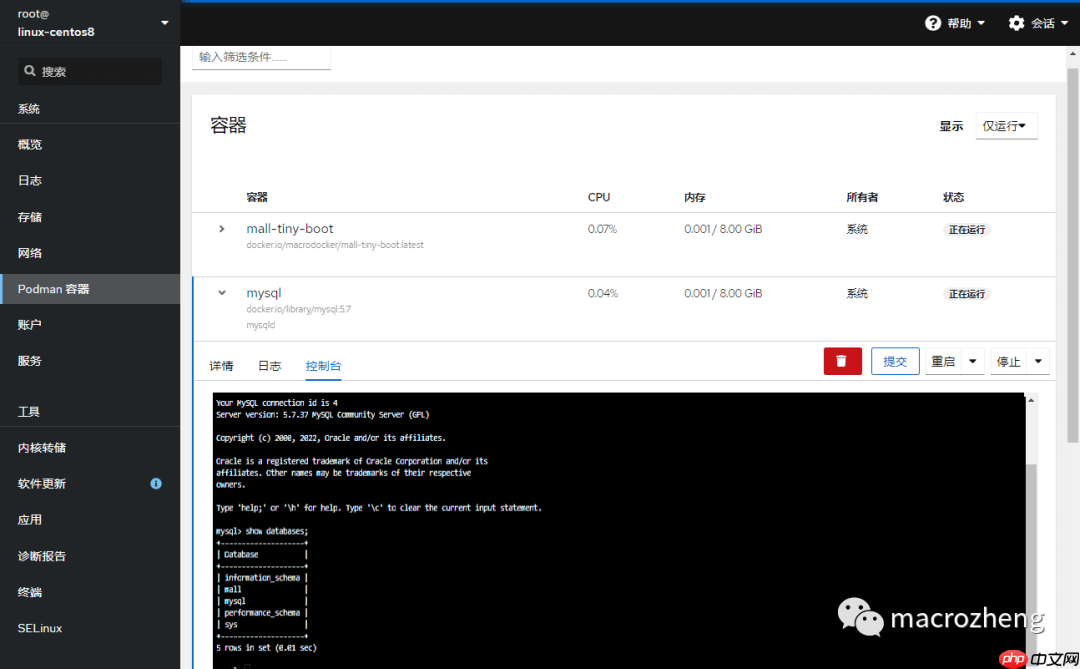Open the root@linux-centos8 account dropdown
Image resolution: width=1080 pixels, height=669 pixels.
[90, 20]
